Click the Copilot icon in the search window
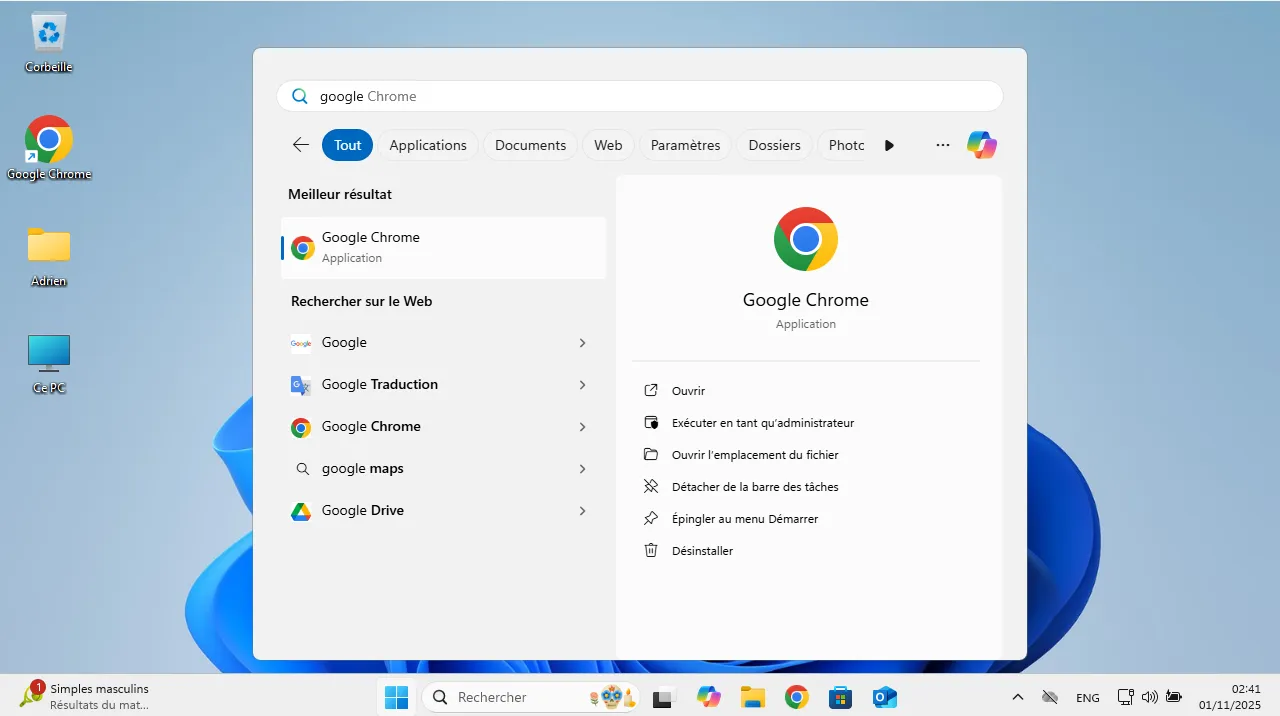Screen dimensions: 1280x716 [981, 145]
